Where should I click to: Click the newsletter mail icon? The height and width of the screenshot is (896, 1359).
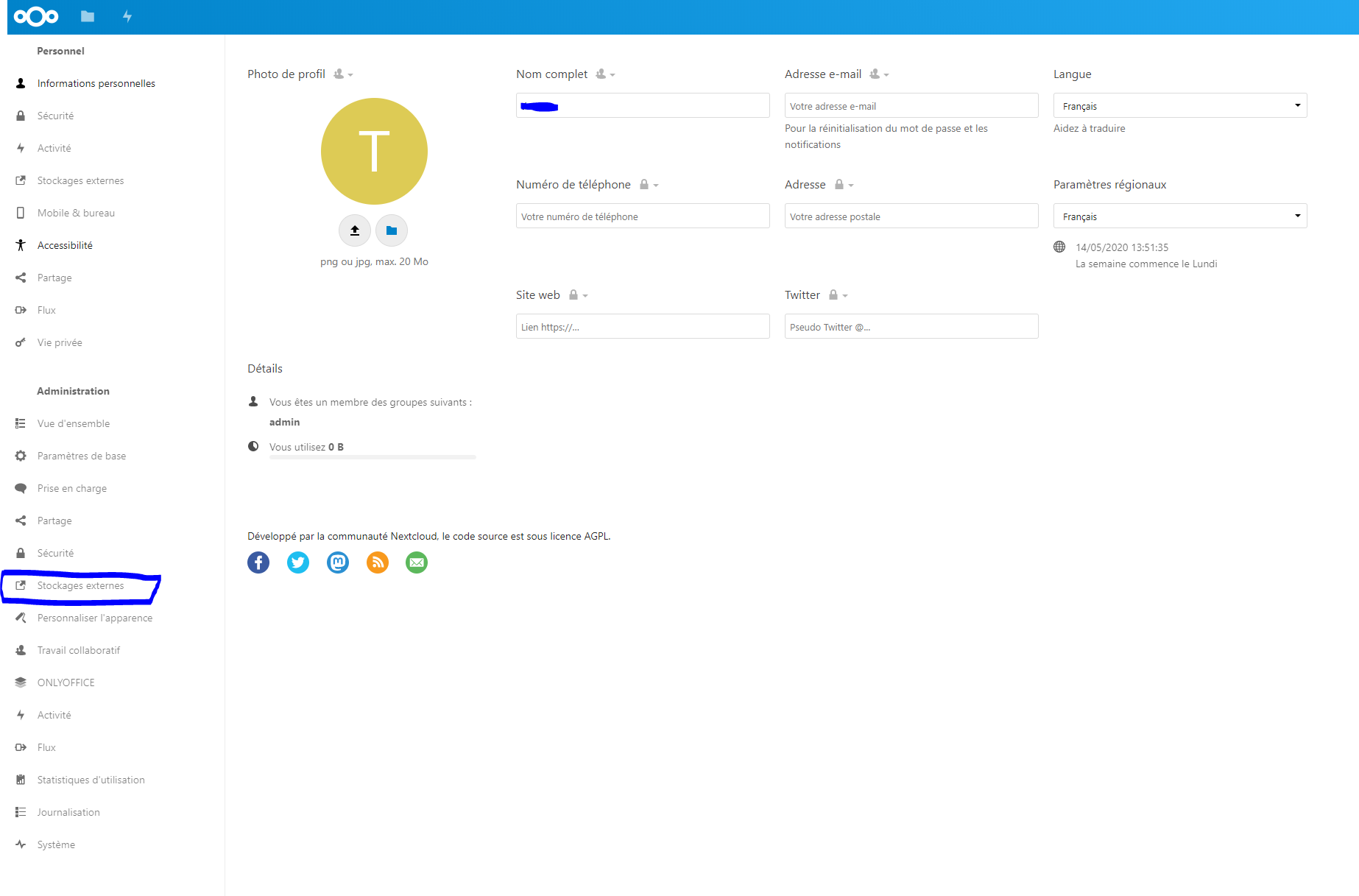(417, 562)
